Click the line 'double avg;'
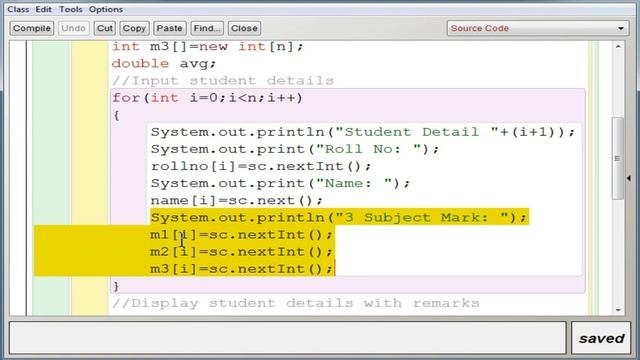This screenshot has width=640, height=360. (164, 64)
